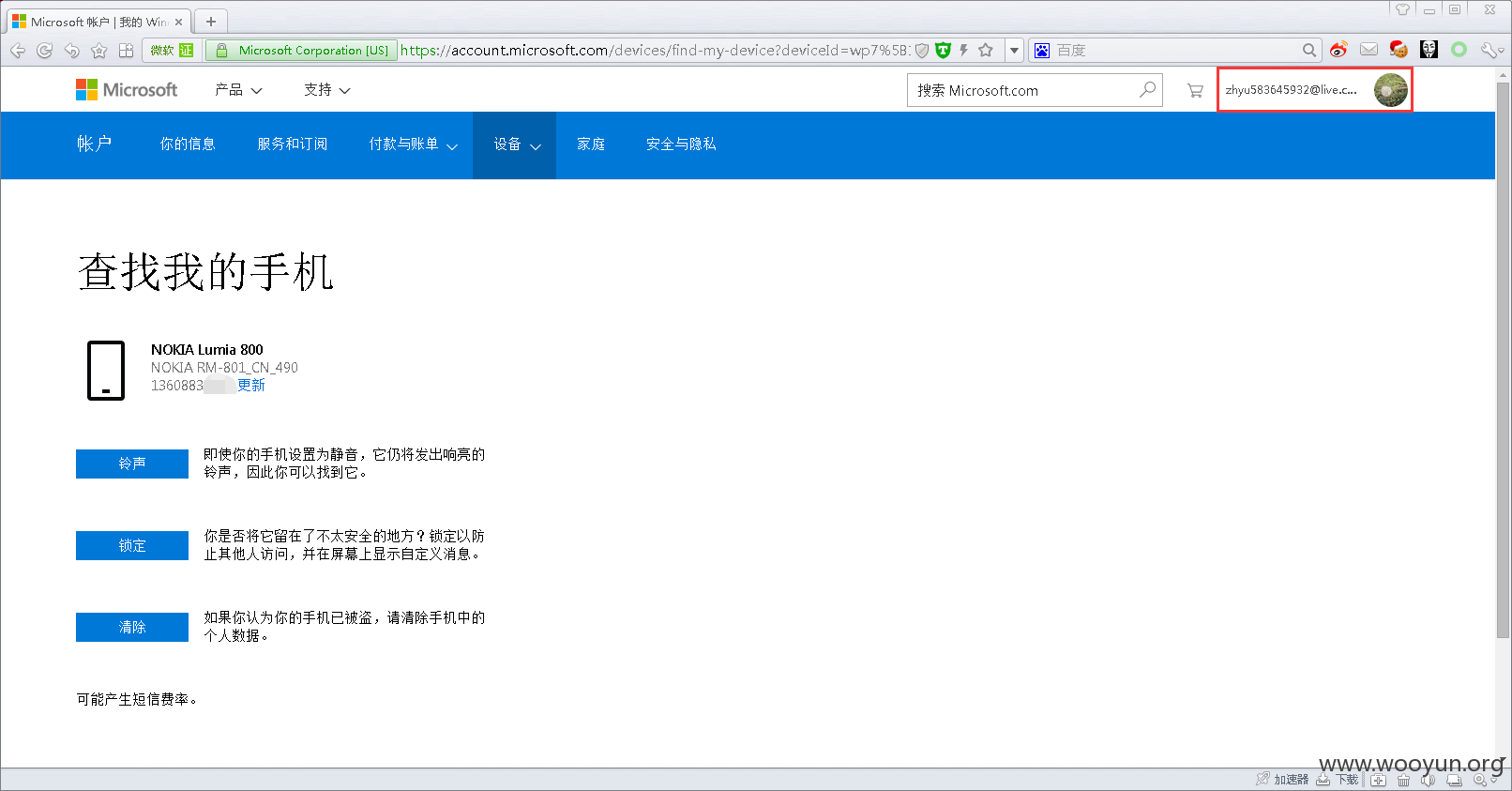Click the first-aid repair icon in status bar
The image size is (1512, 791).
[x=1378, y=781]
